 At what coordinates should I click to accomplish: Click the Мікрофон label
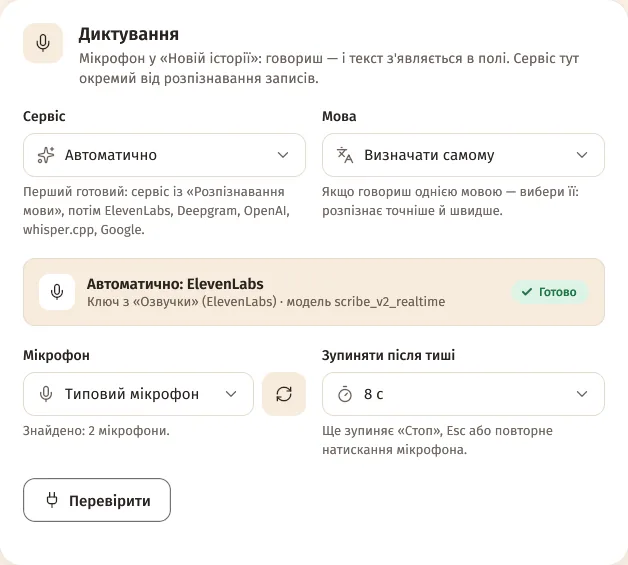56,355
